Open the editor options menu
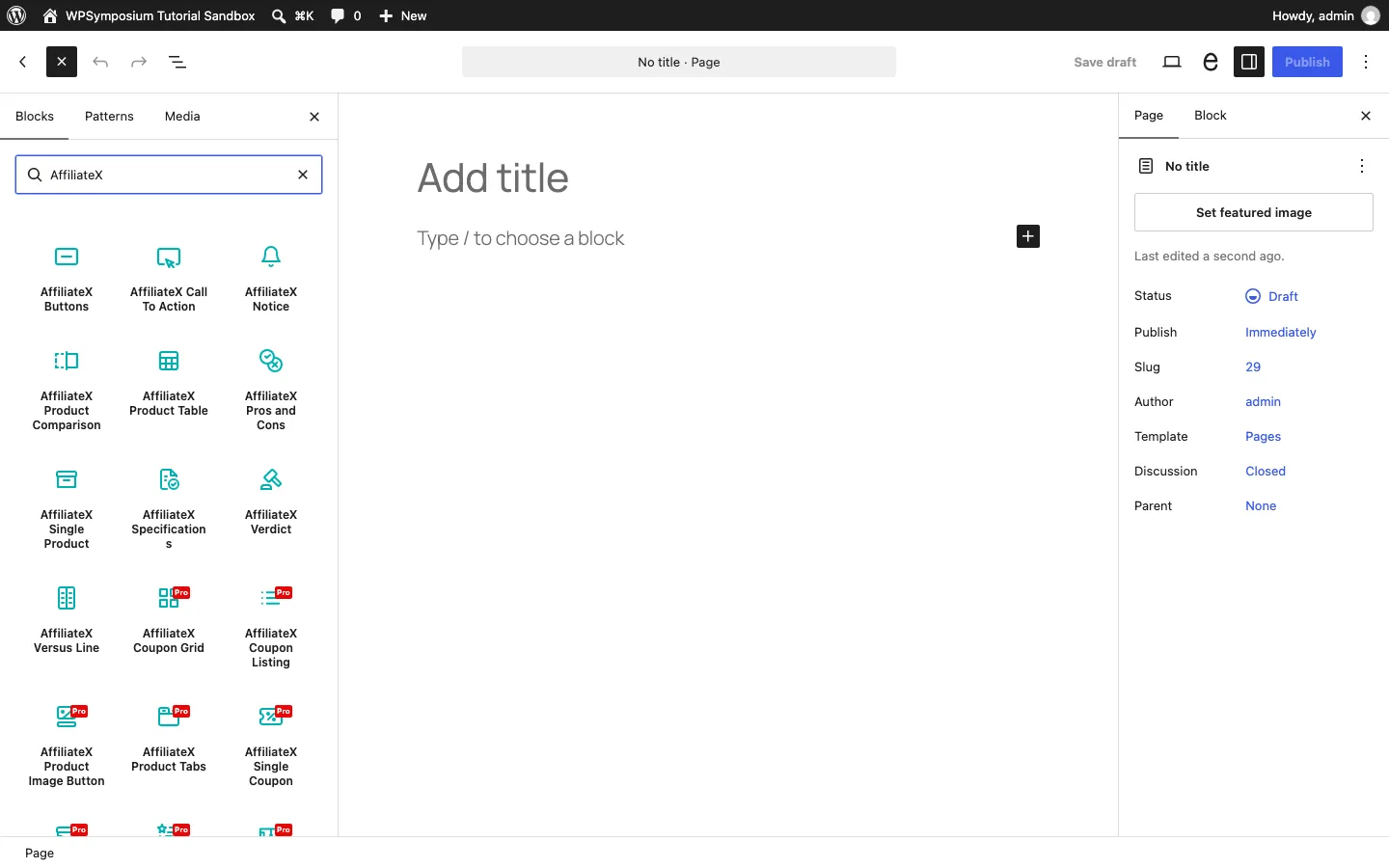Screen dimensions: 1389x868 click(x=1366, y=62)
